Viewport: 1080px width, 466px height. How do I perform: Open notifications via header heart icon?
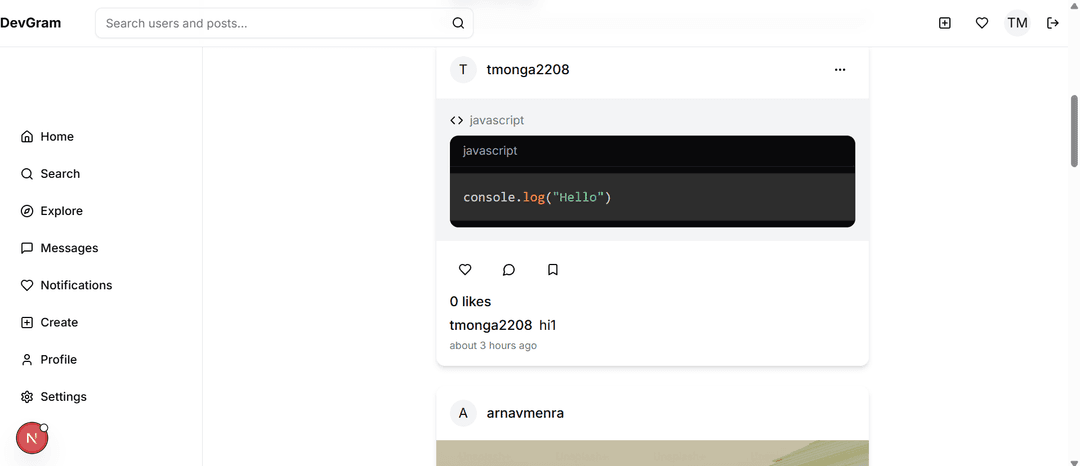tap(982, 23)
